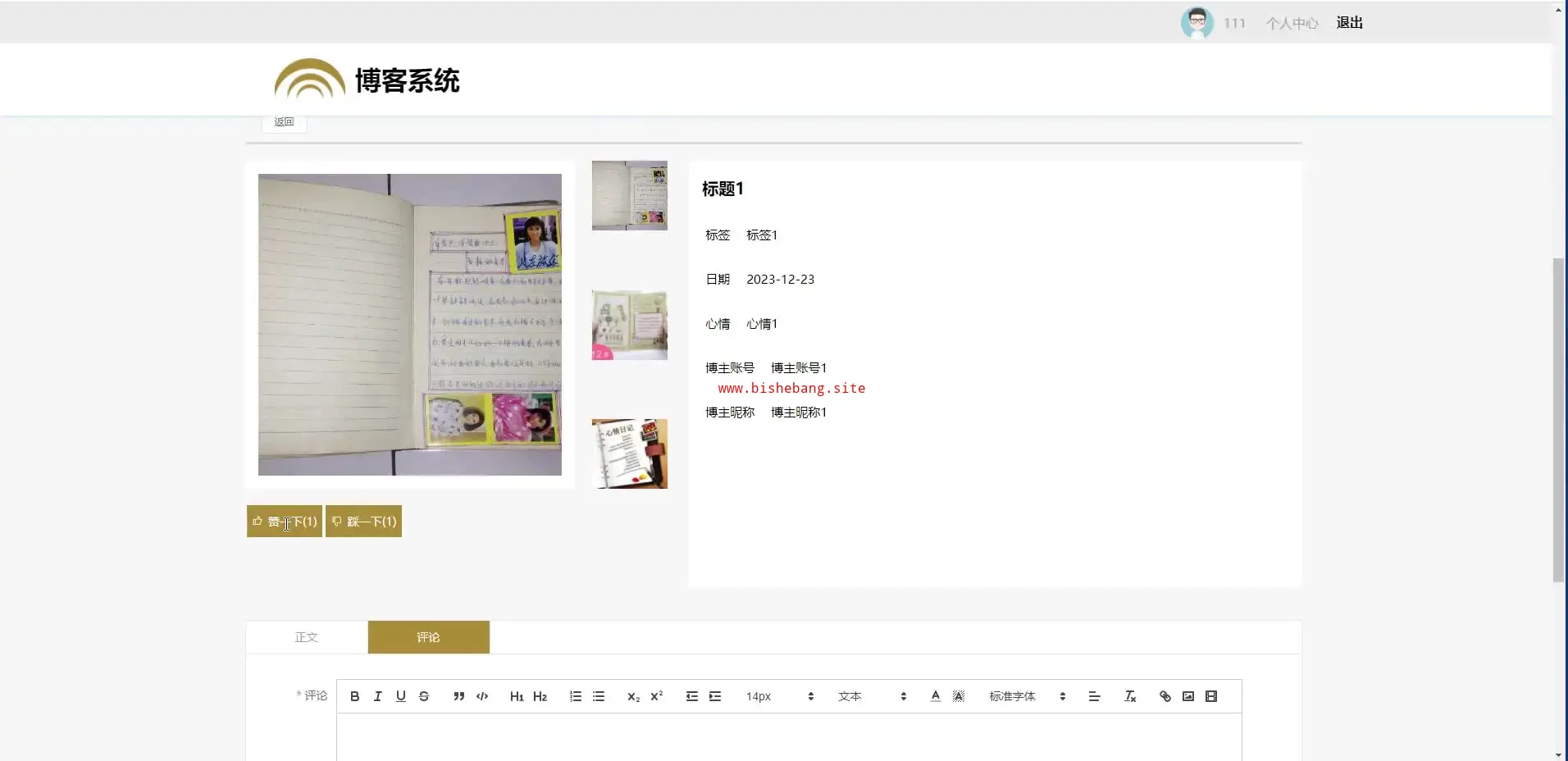
Task: Apply ordered list formatting
Action: (576, 696)
